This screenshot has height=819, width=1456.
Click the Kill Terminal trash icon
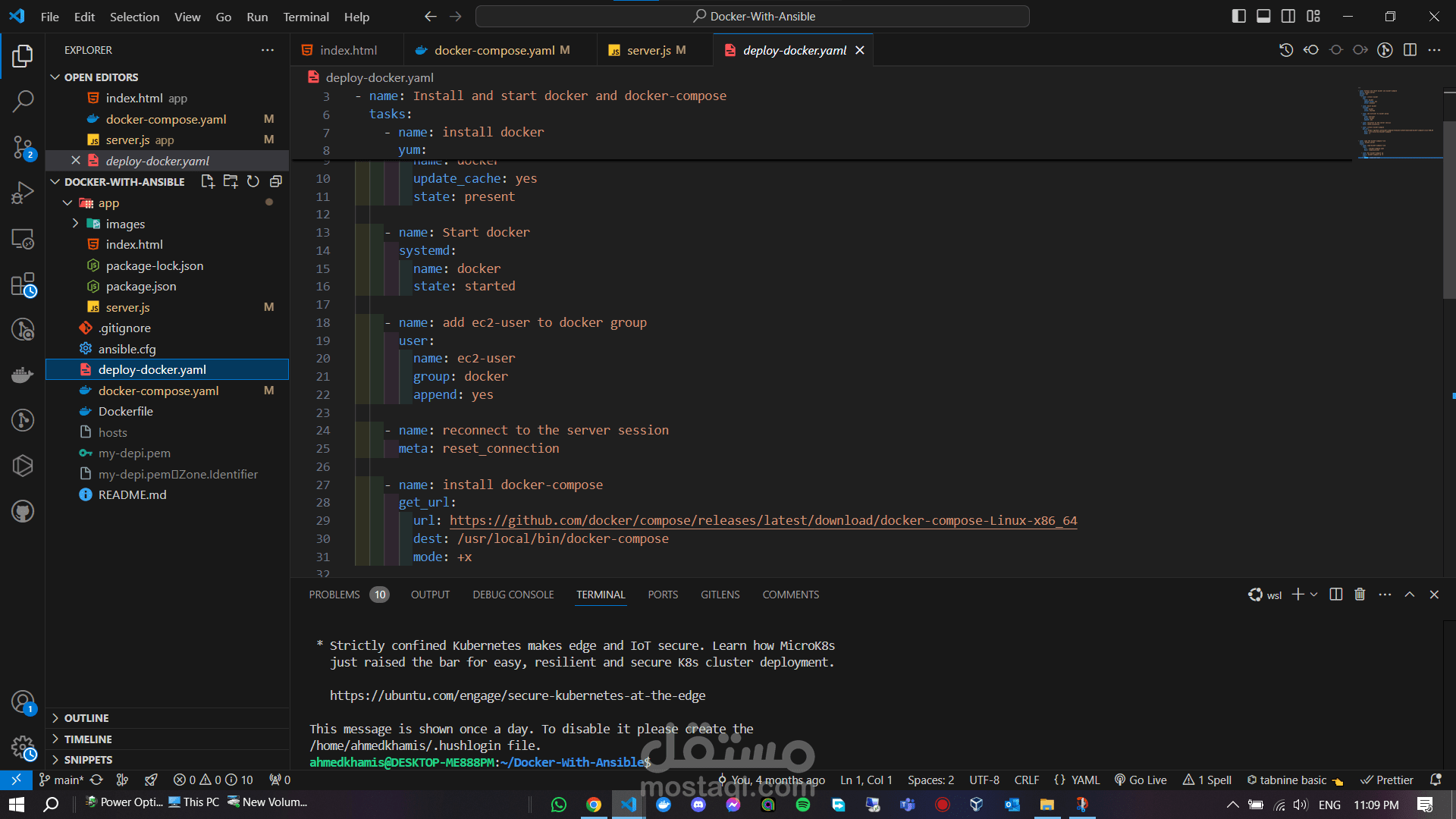(1360, 595)
